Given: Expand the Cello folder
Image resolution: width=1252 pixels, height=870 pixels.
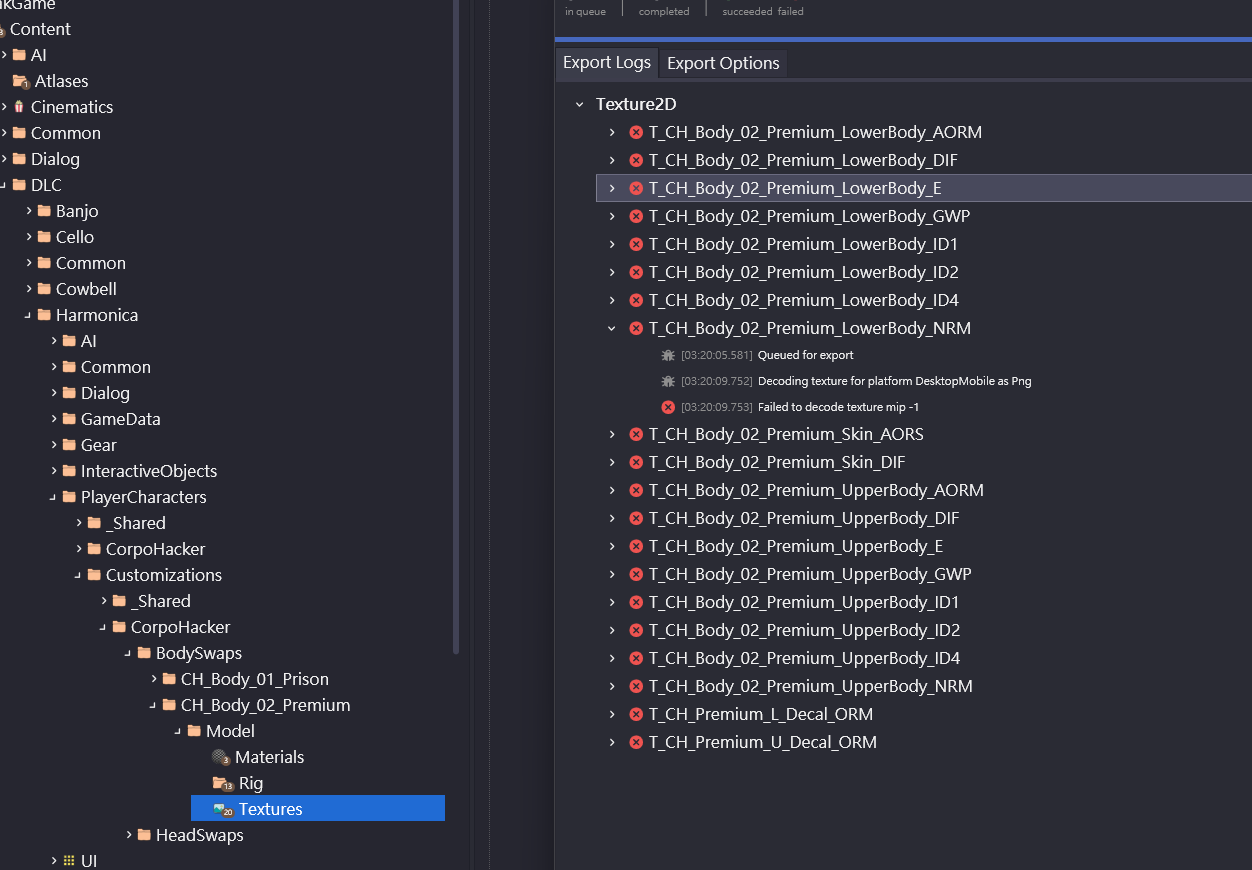Looking at the screenshot, I should click(29, 237).
